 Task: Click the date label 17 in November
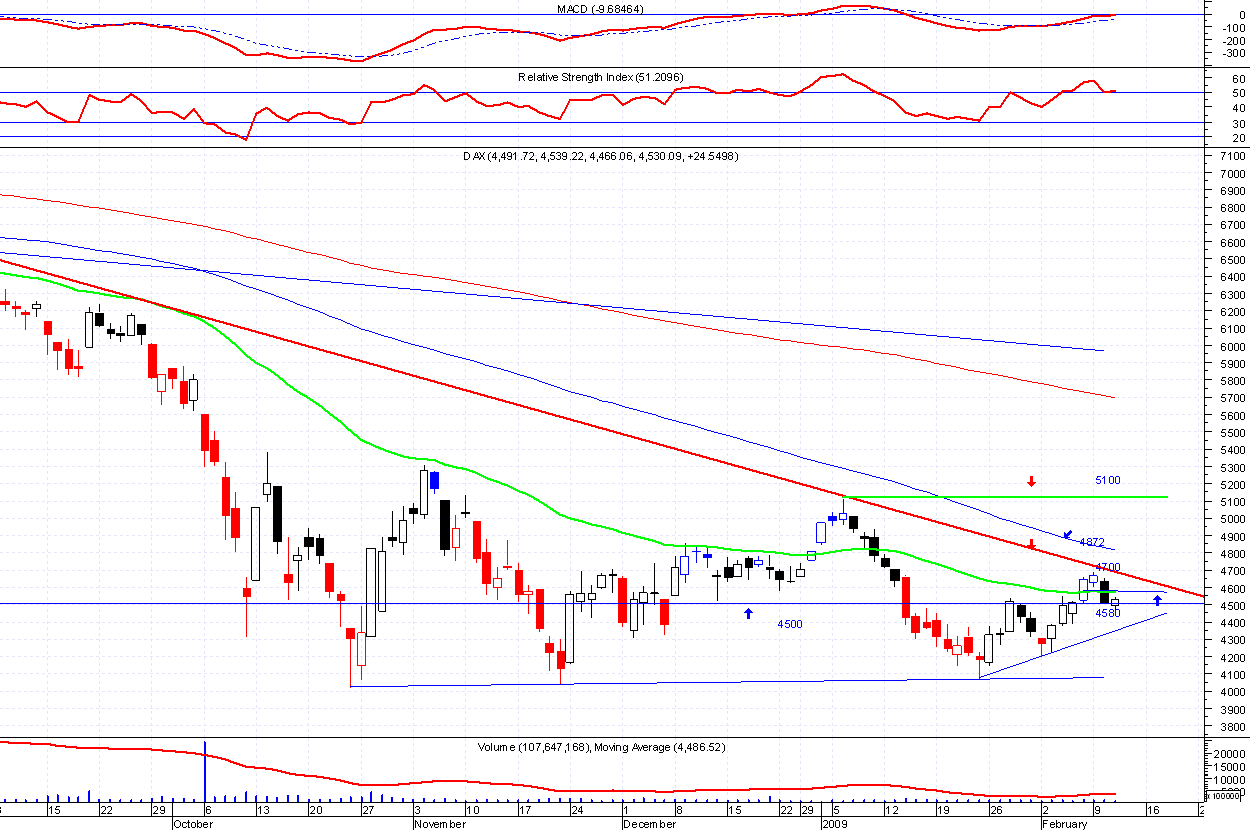[x=524, y=810]
